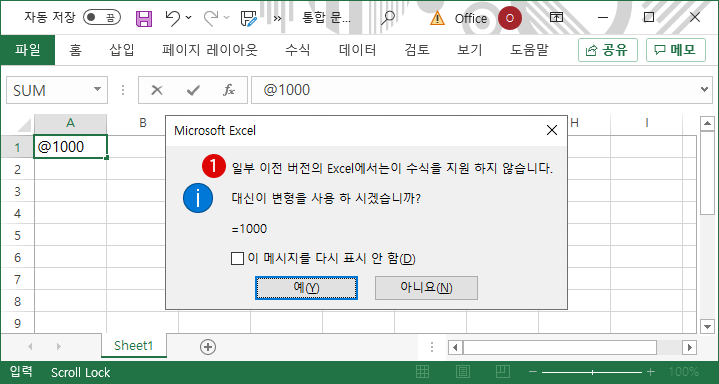Select row 1 header

pyautogui.click(x=17, y=147)
